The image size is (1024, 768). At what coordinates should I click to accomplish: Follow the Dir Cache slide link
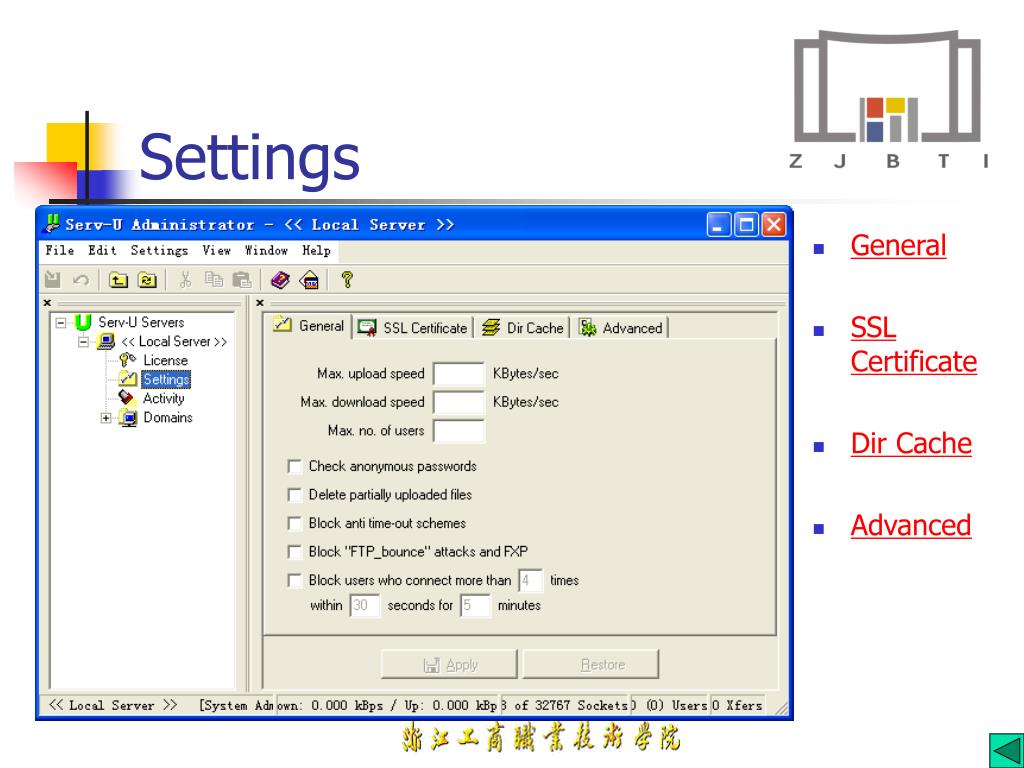911,443
